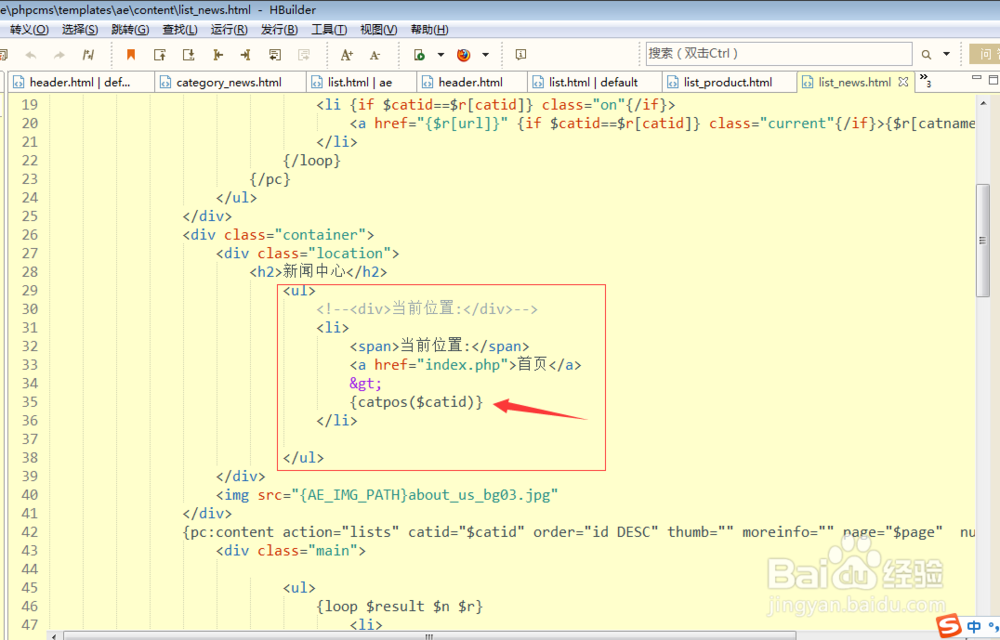Click the orange bookmark toolbar icon

(131, 55)
